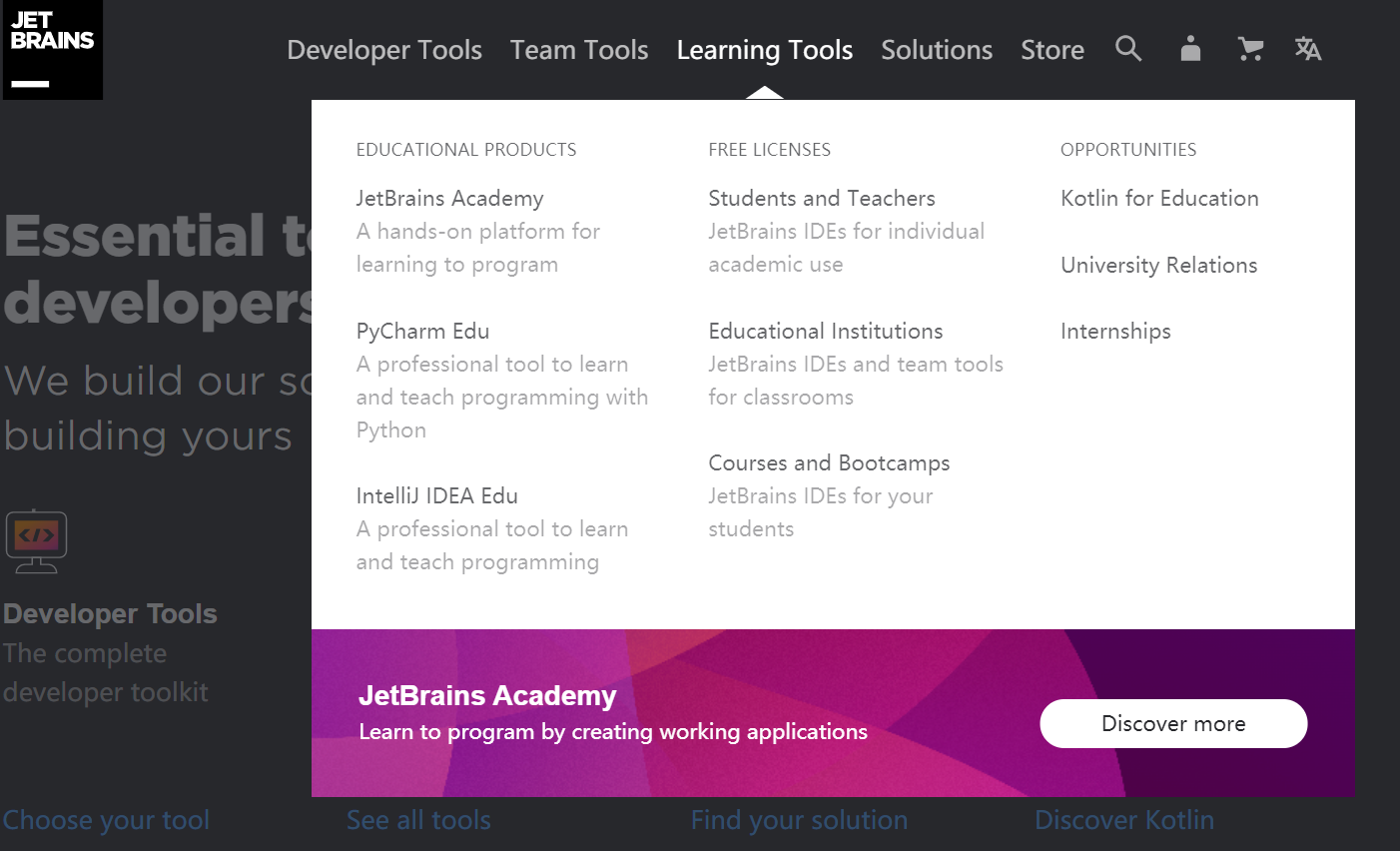Click the language selection icon
1400x851 pixels.
1308,49
